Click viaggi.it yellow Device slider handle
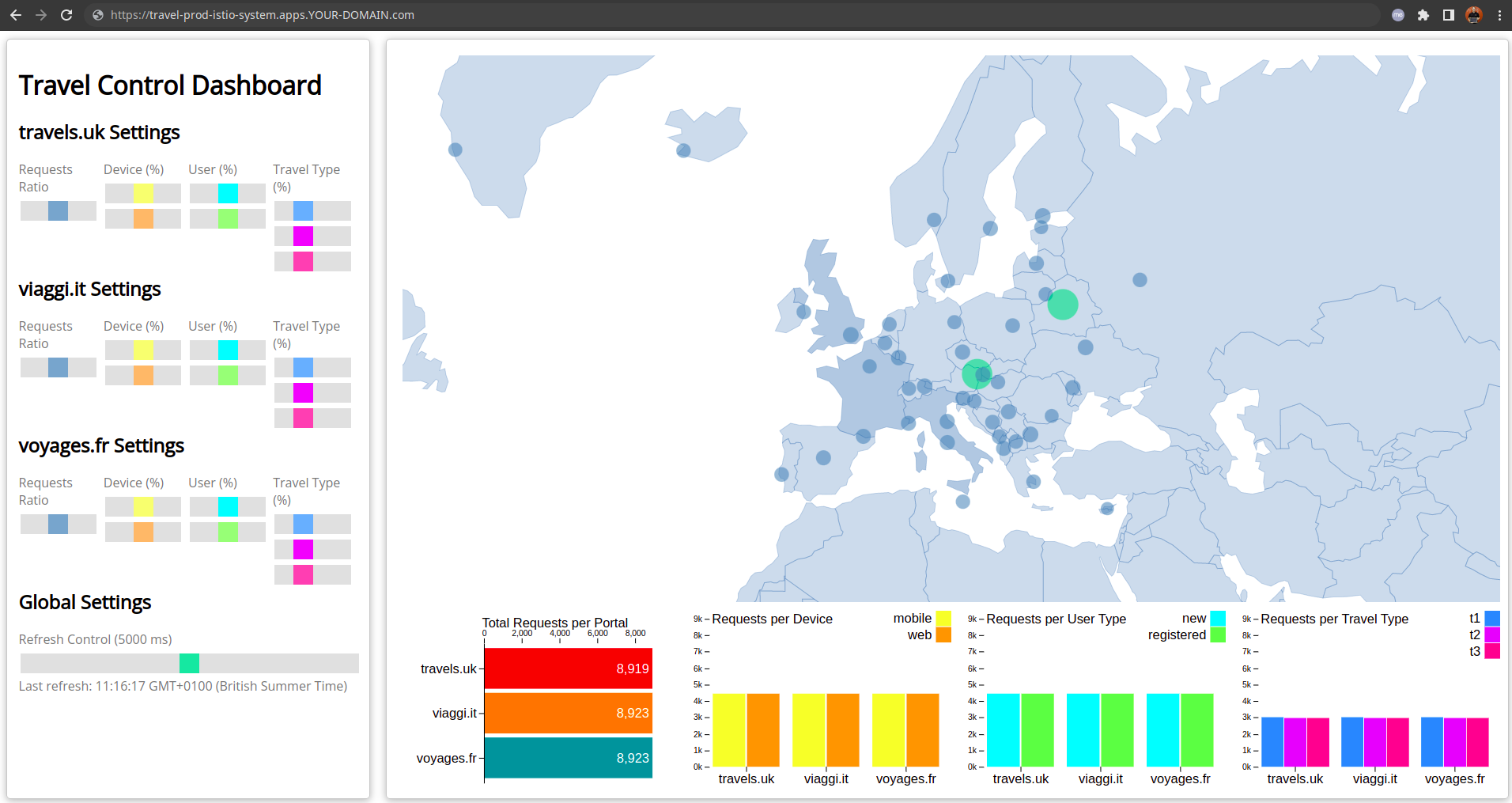 pos(143,350)
